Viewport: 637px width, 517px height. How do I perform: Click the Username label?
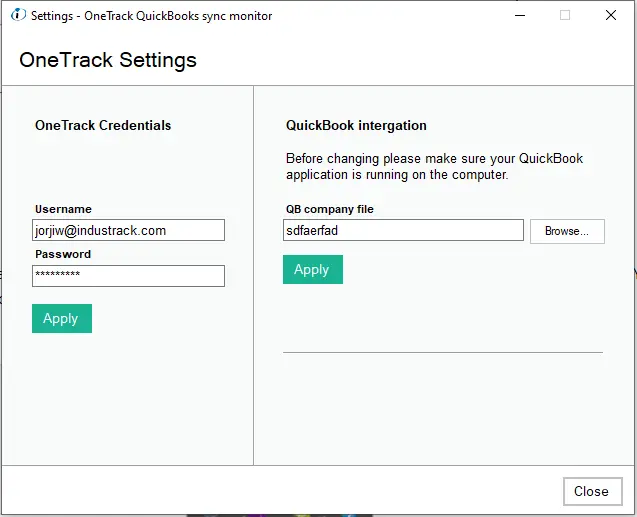pos(63,209)
